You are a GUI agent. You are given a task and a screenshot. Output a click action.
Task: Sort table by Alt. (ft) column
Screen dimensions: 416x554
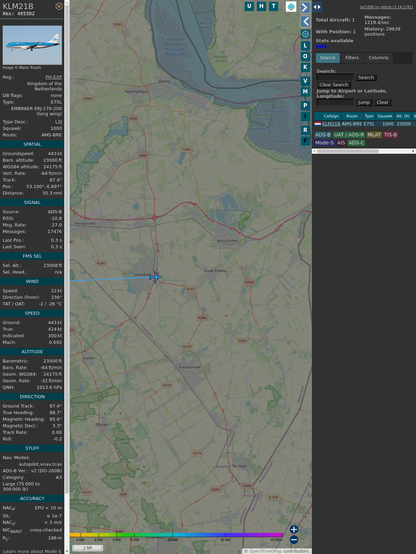point(403,116)
